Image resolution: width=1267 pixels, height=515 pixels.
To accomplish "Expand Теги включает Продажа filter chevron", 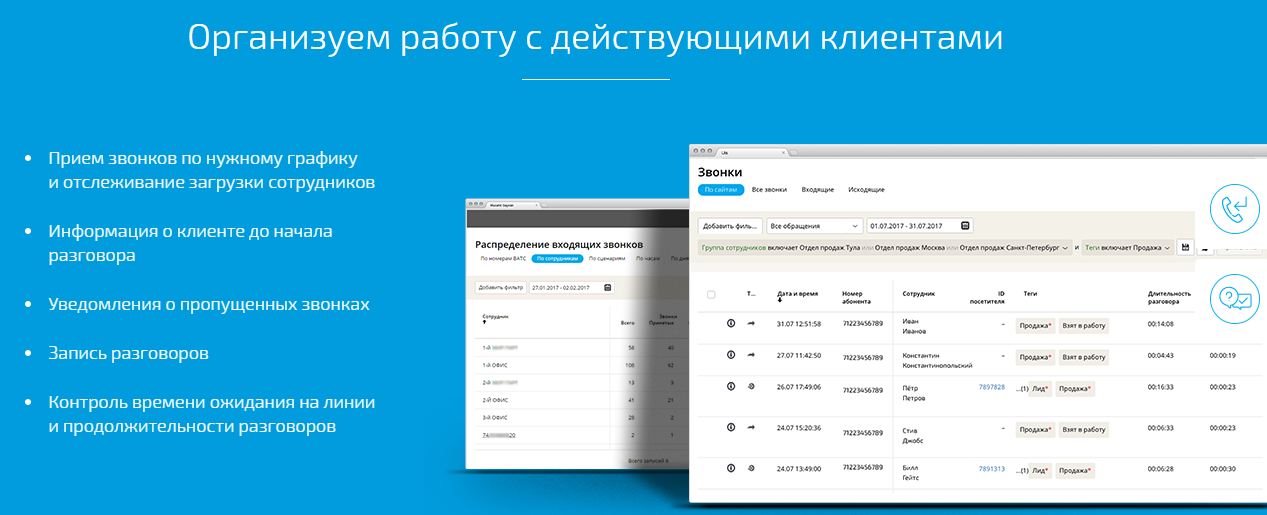I will tap(1168, 247).
